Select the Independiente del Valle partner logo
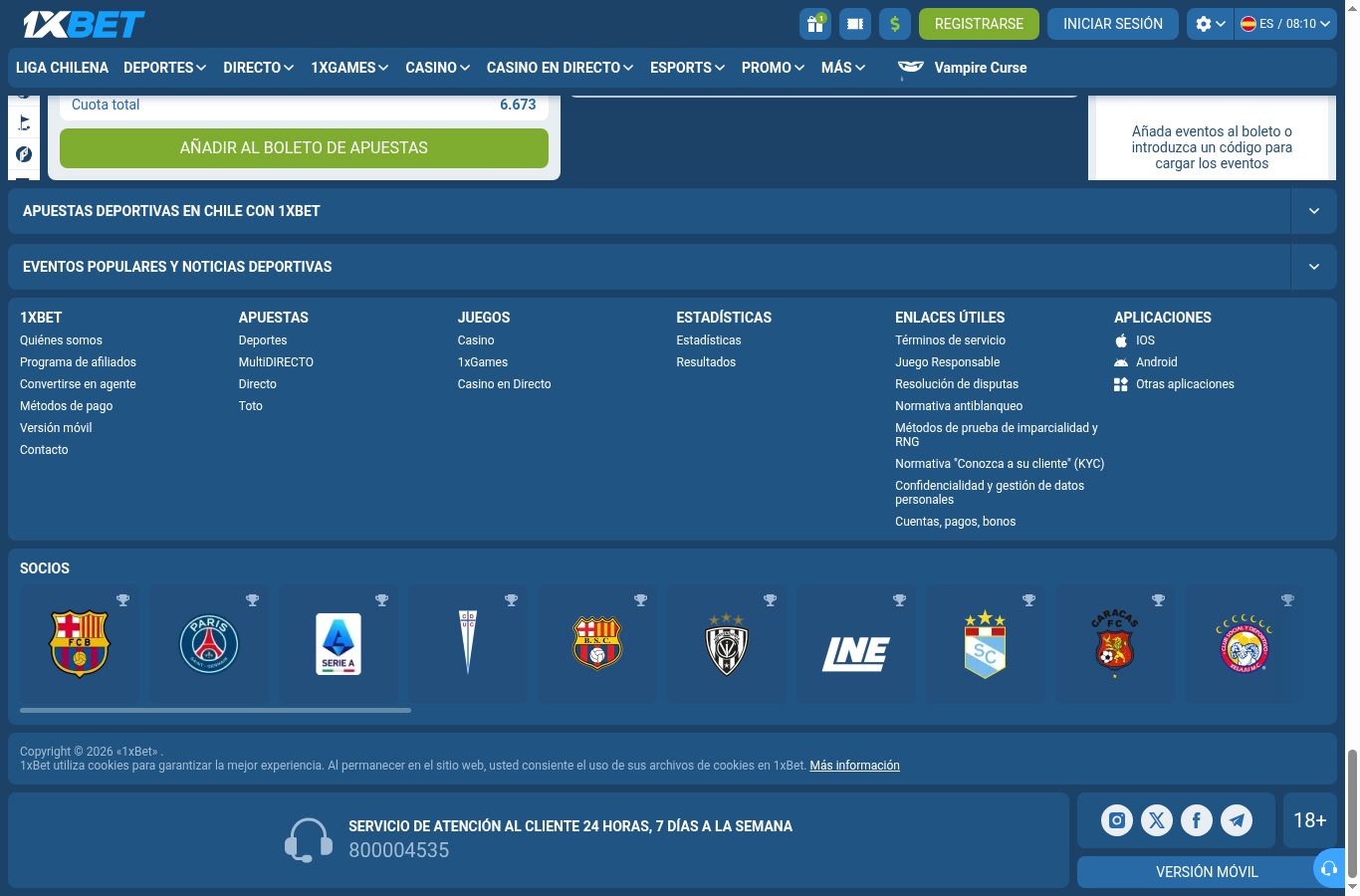This screenshot has width=1360, height=896. pyautogui.click(x=727, y=644)
